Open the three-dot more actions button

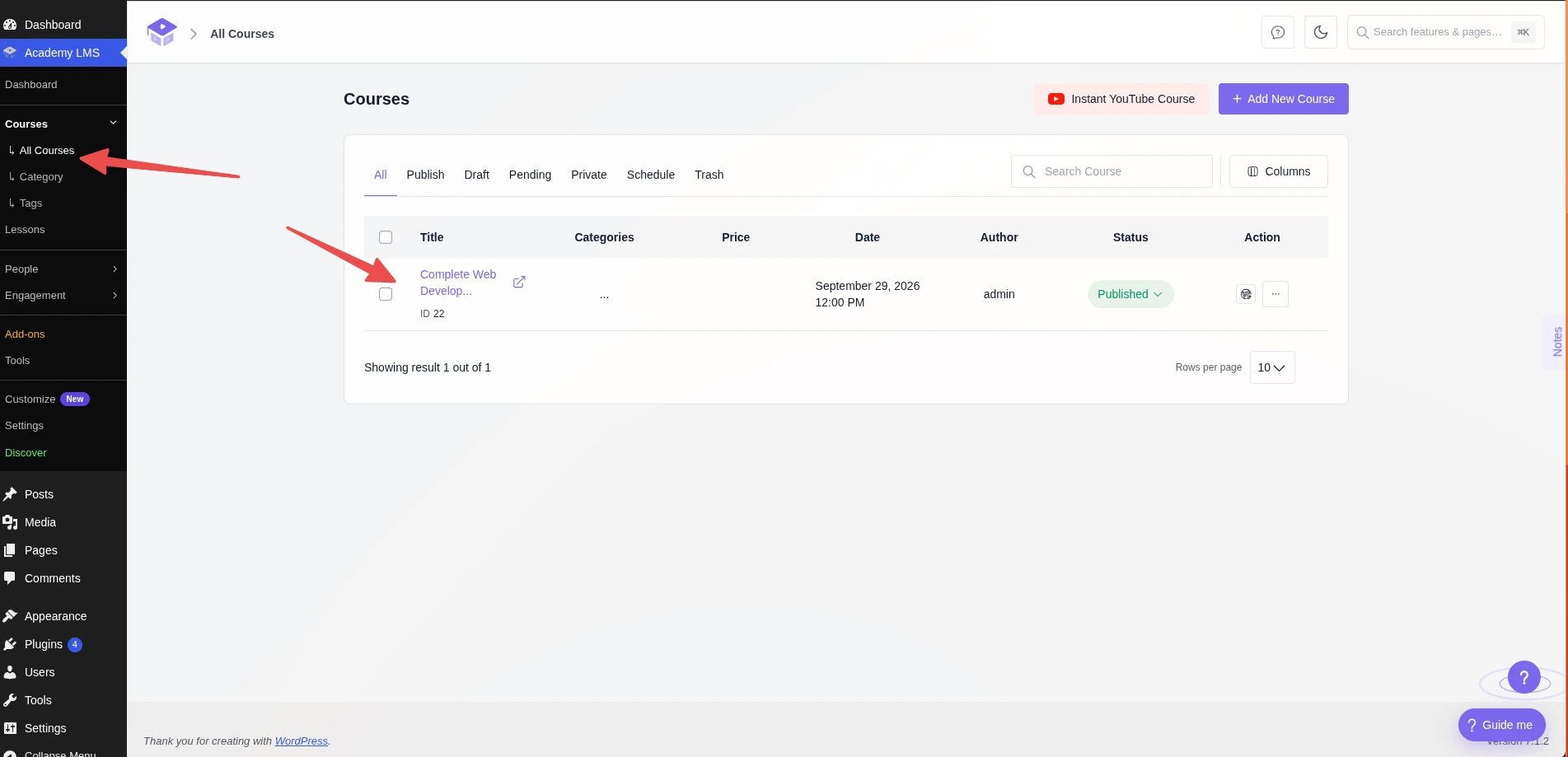[x=1275, y=294]
